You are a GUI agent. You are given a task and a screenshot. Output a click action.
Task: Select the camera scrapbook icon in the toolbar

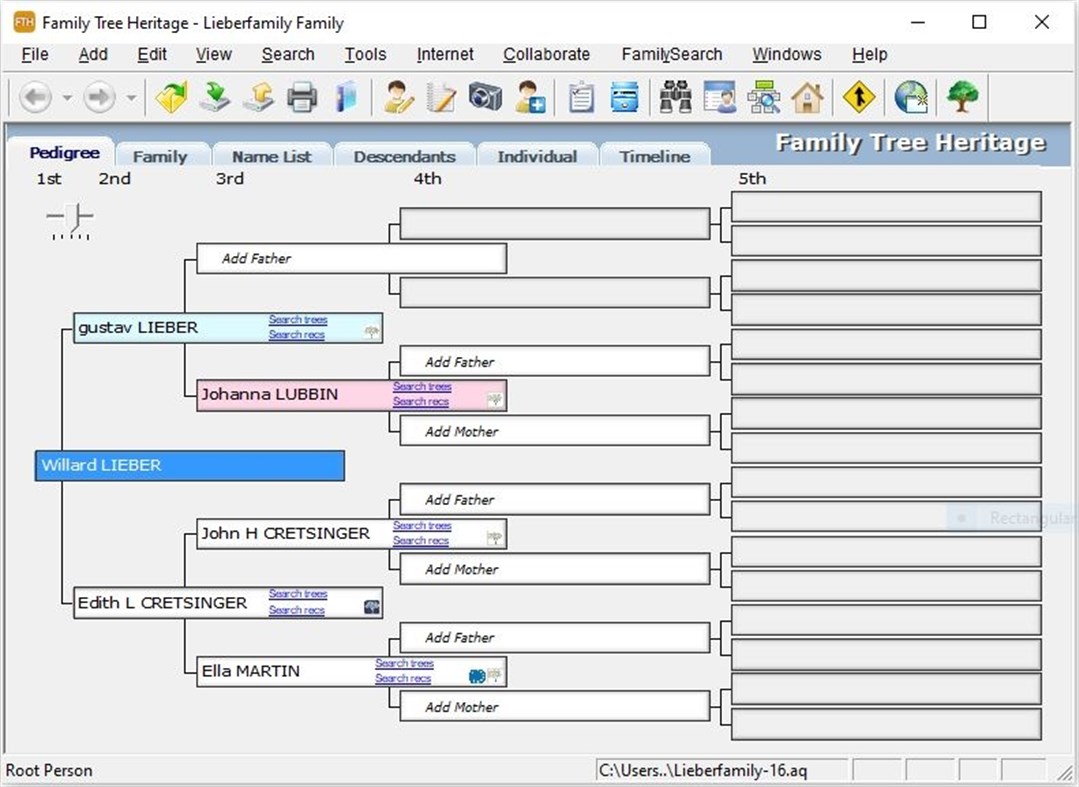483,97
